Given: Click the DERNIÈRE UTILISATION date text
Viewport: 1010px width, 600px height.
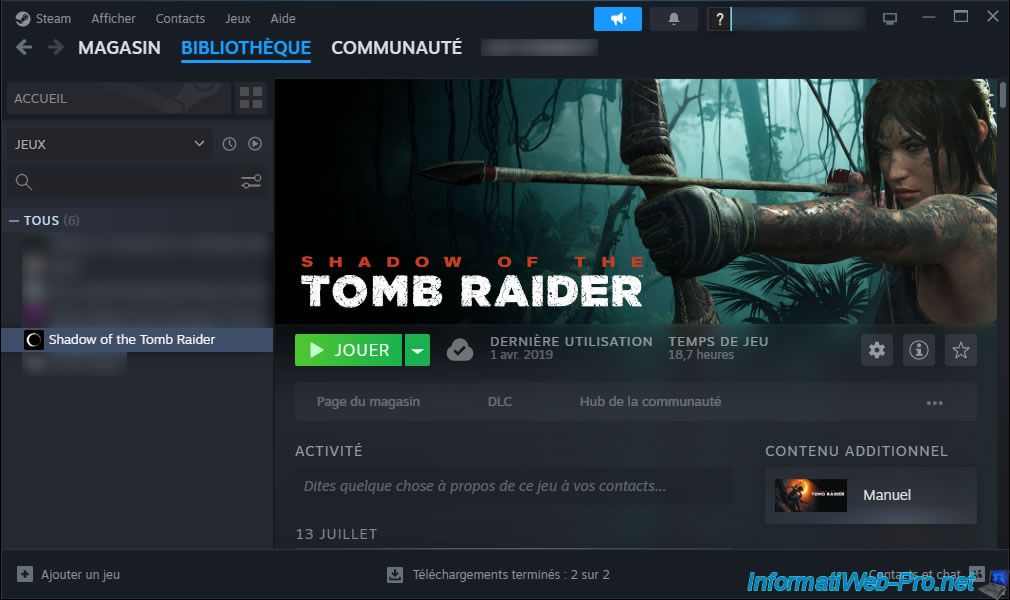Looking at the screenshot, I should pyautogui.click(x=521, y=355).
